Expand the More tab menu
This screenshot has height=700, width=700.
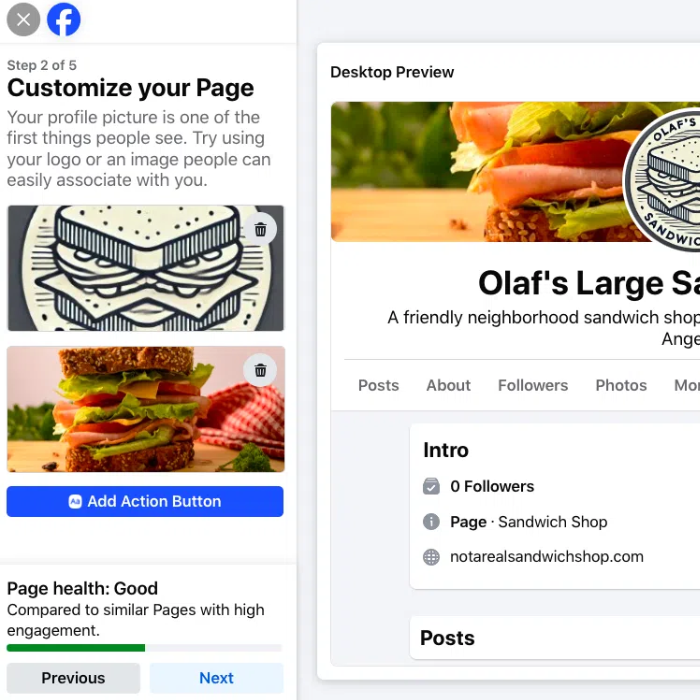click(x=687, y=385)
